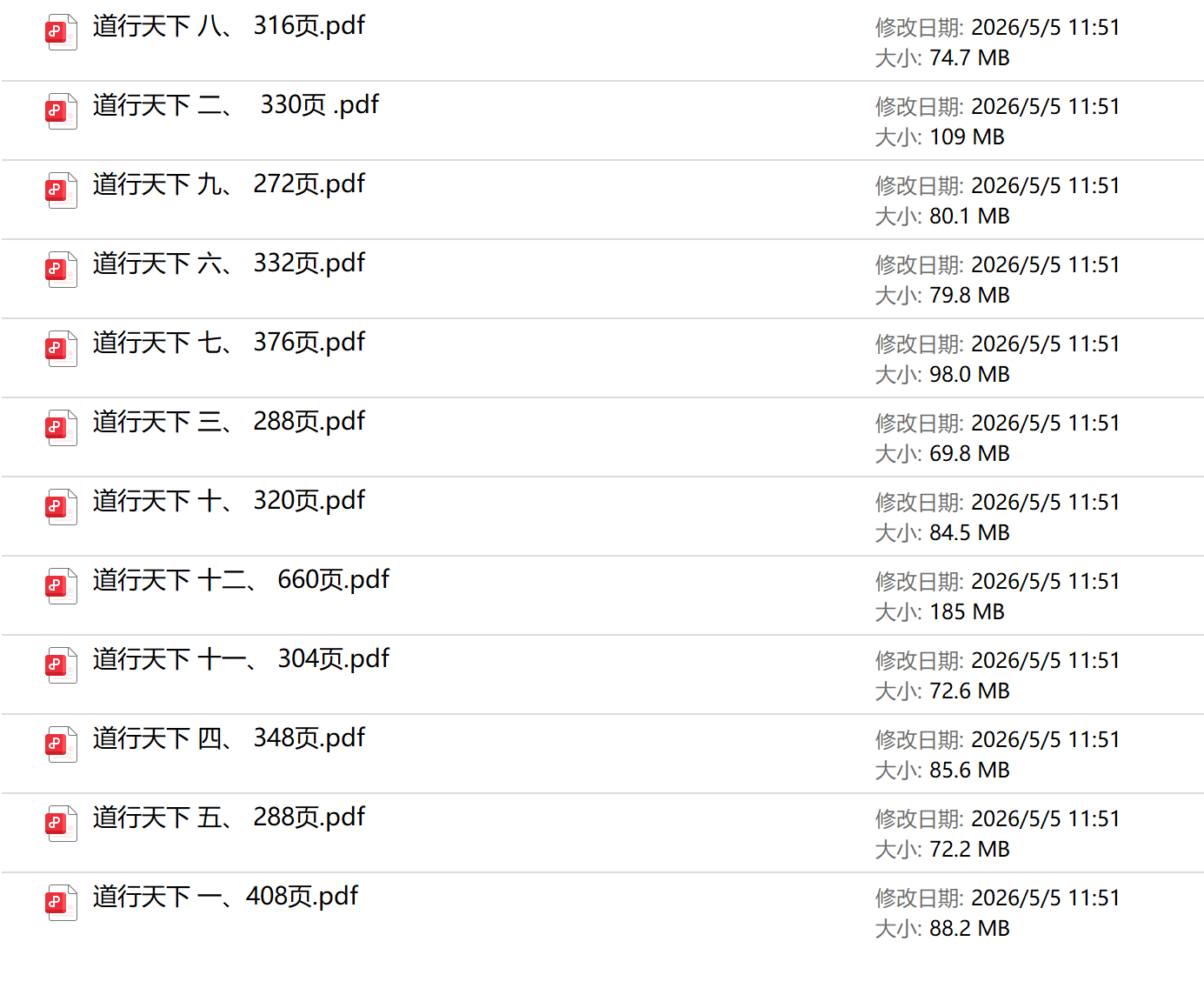
Task: Click the PDF icon for 道行天下 二、330页.pdf
Action: click(x=61, y=111)
